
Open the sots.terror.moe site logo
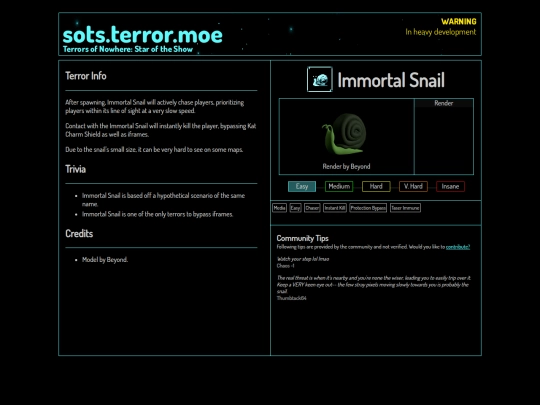pos(142,35)
